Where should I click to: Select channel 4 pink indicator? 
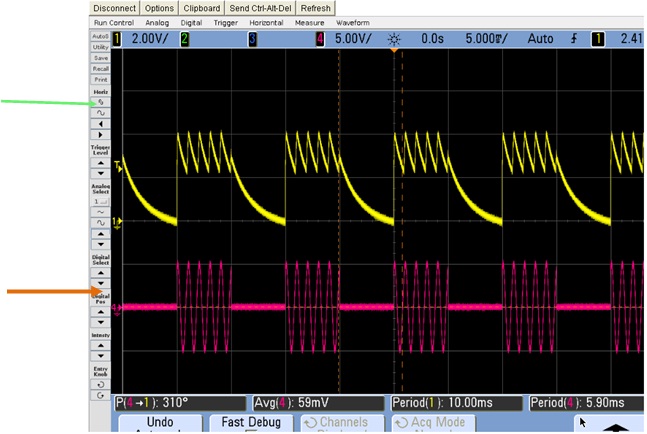(320, 39)
